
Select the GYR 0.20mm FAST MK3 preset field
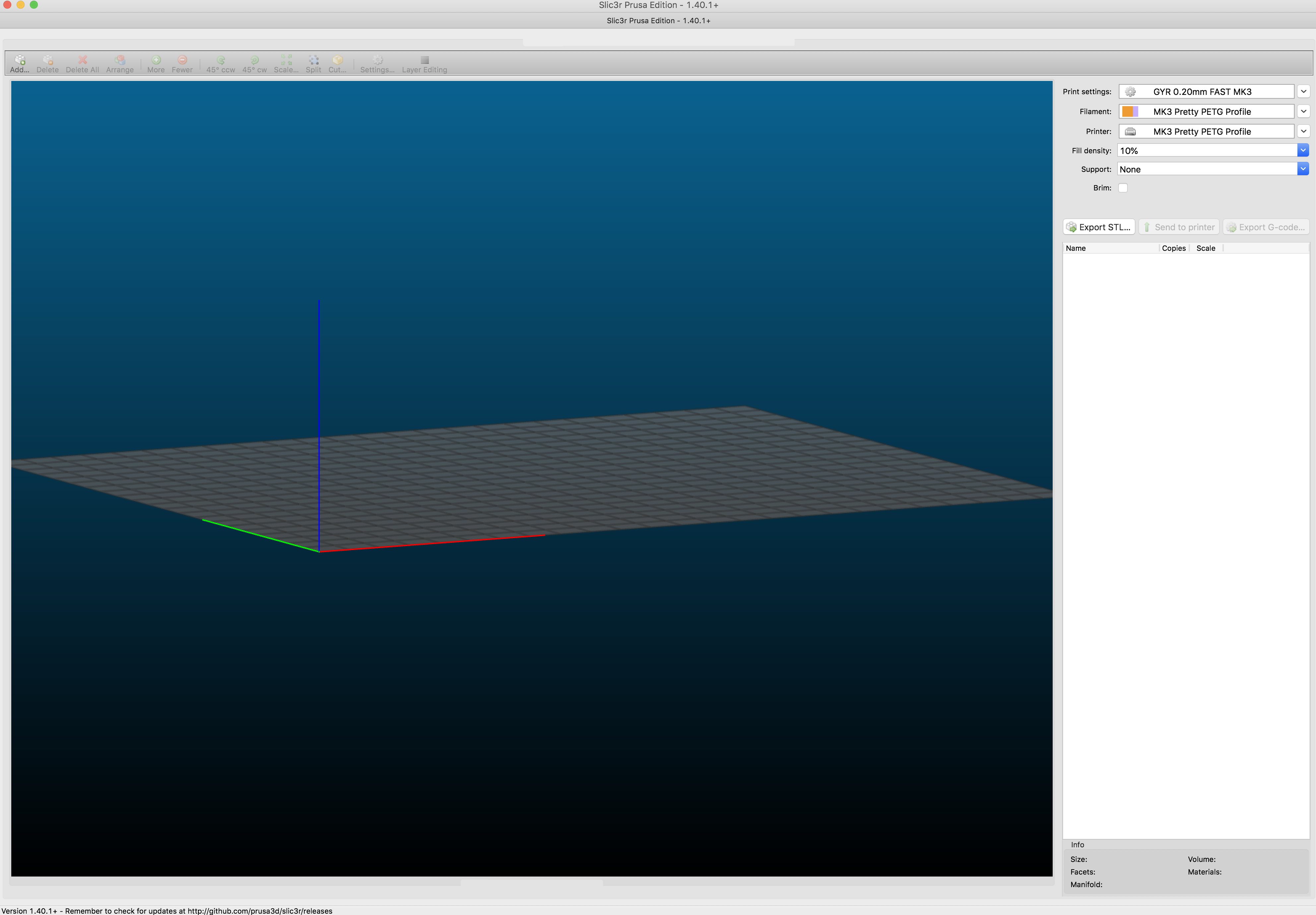1206,92
